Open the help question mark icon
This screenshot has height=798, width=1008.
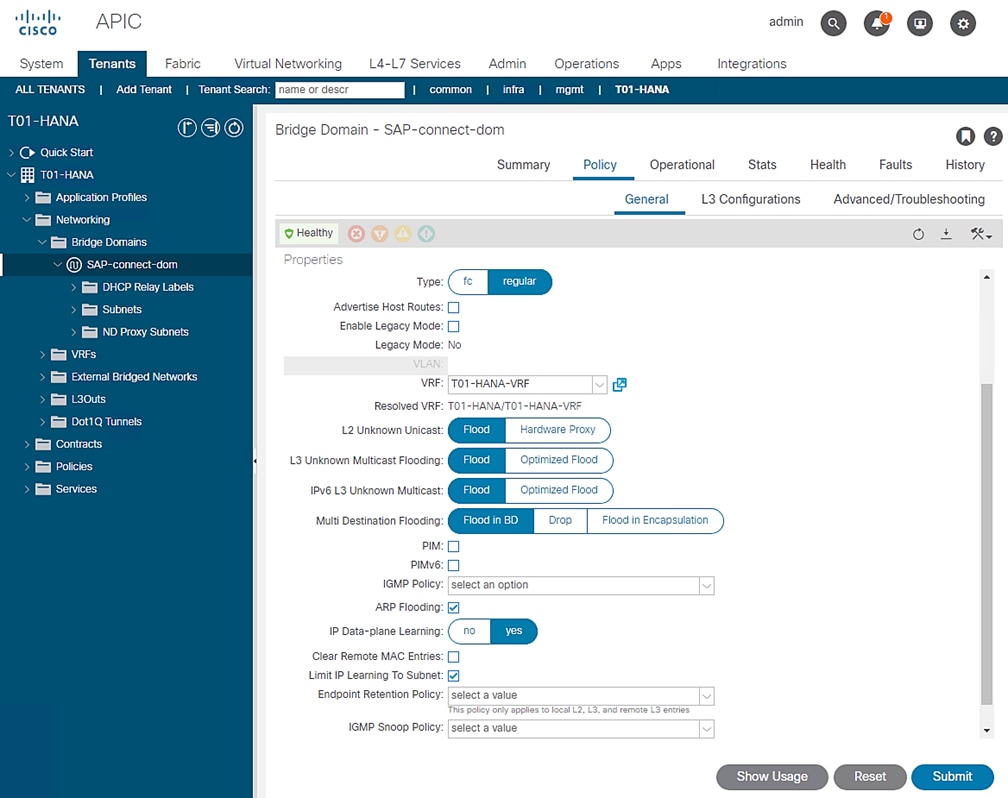click(x=993, y=136)
